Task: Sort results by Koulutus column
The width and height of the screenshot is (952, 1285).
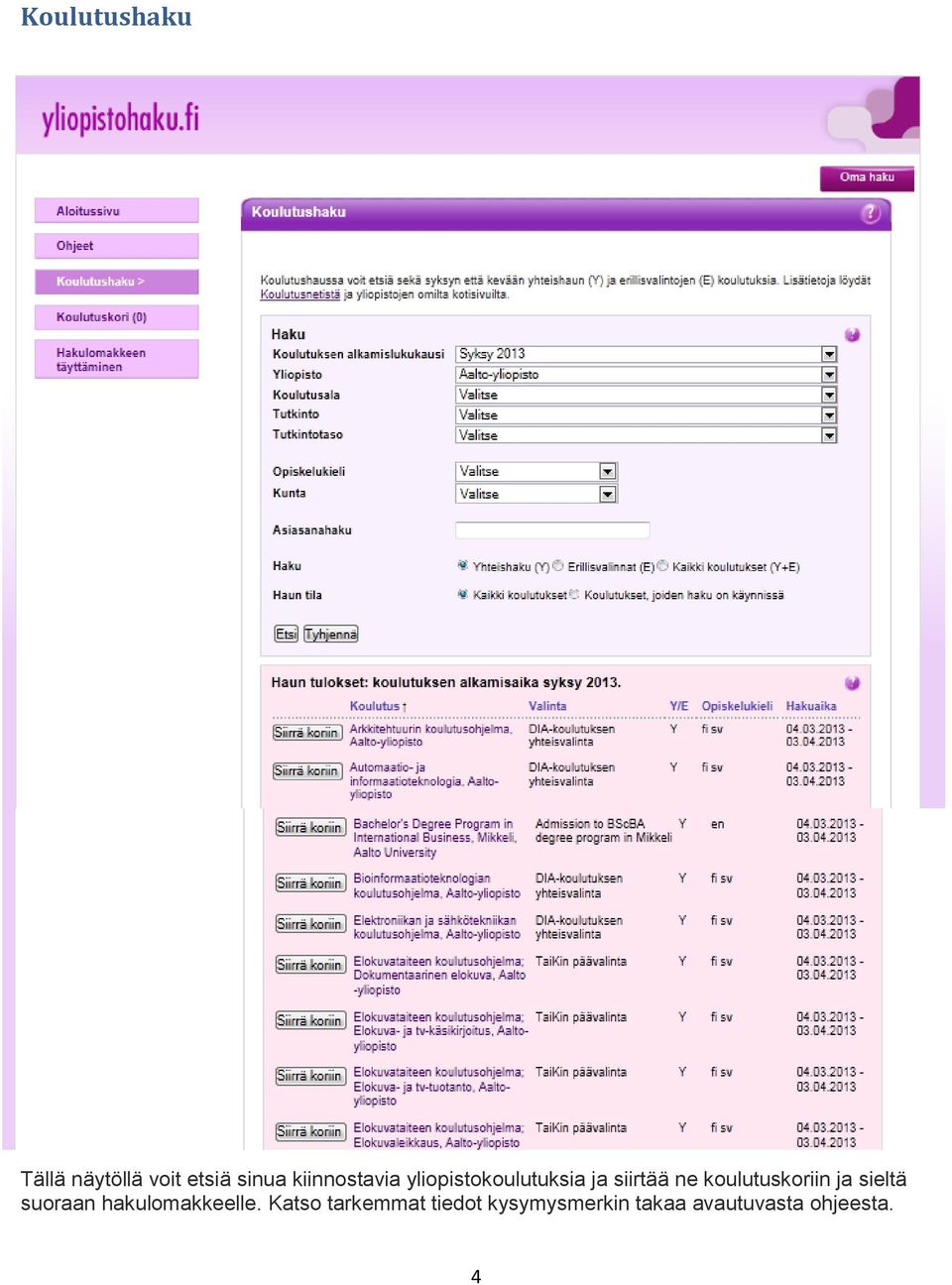Action: click(378, 707)
